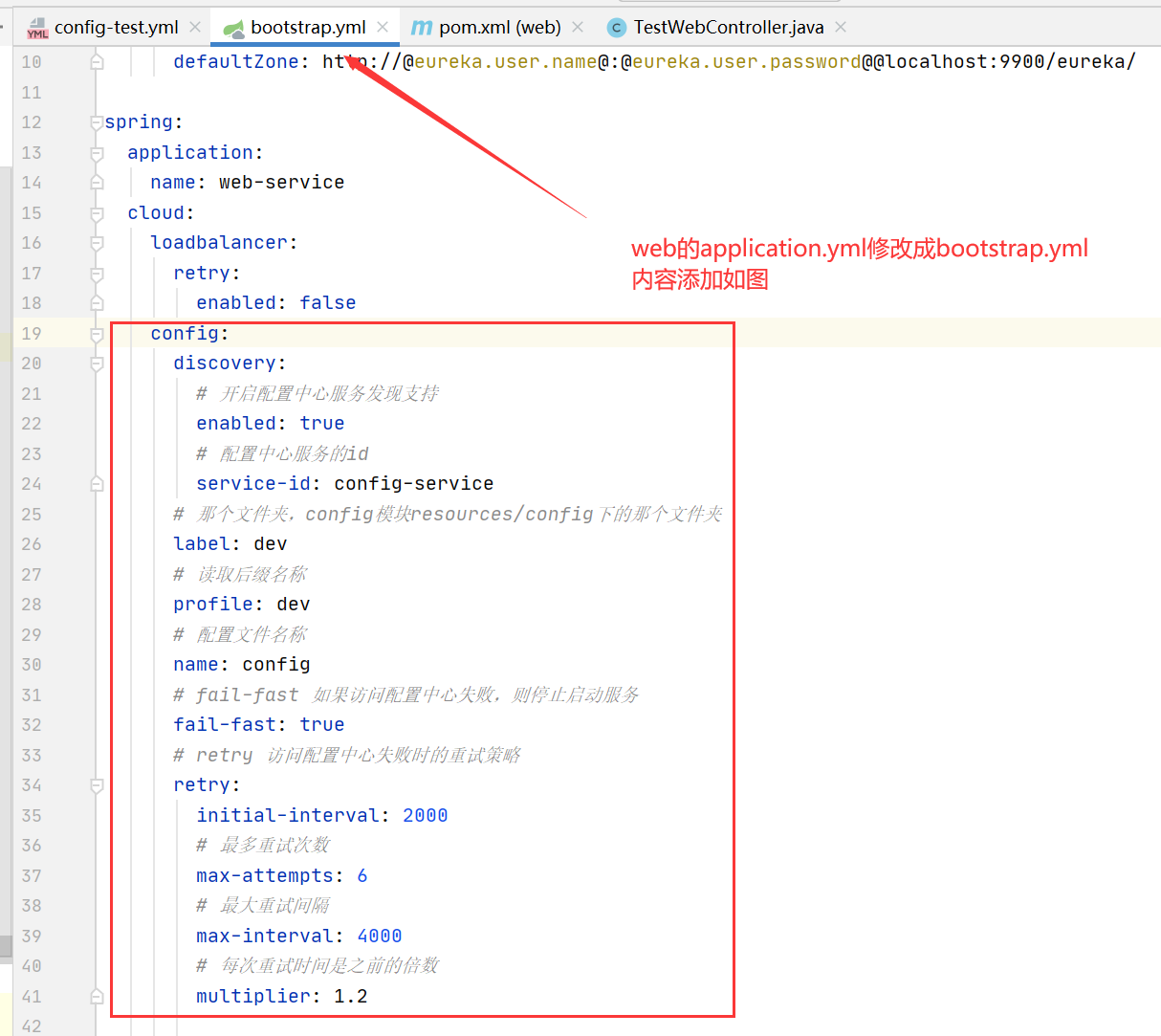Open the pom.xml (web) tab
Image resolution: width=1161 pixels, height=1036 pixels.
click(500, 27)
